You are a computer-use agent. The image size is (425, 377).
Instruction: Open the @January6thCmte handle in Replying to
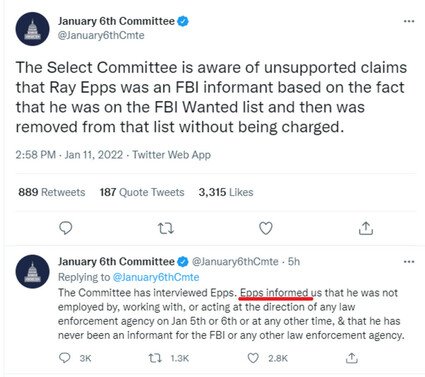pos(156,277)
